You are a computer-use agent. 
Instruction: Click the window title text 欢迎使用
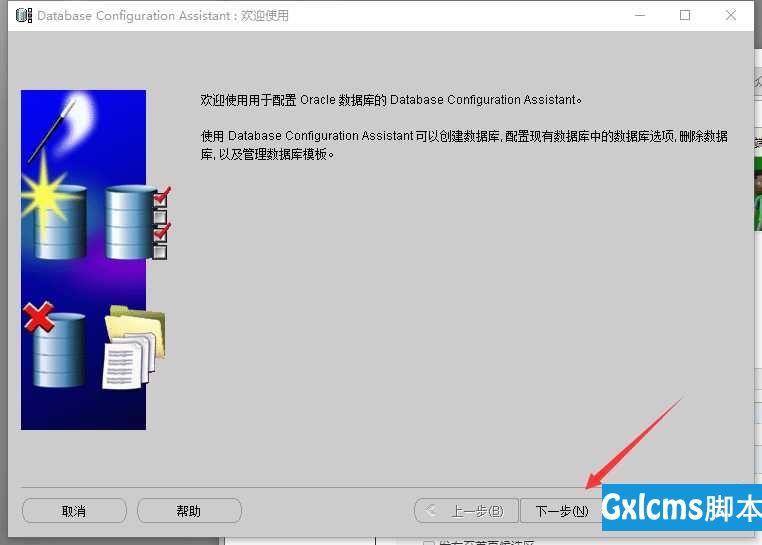pos(265,16)
